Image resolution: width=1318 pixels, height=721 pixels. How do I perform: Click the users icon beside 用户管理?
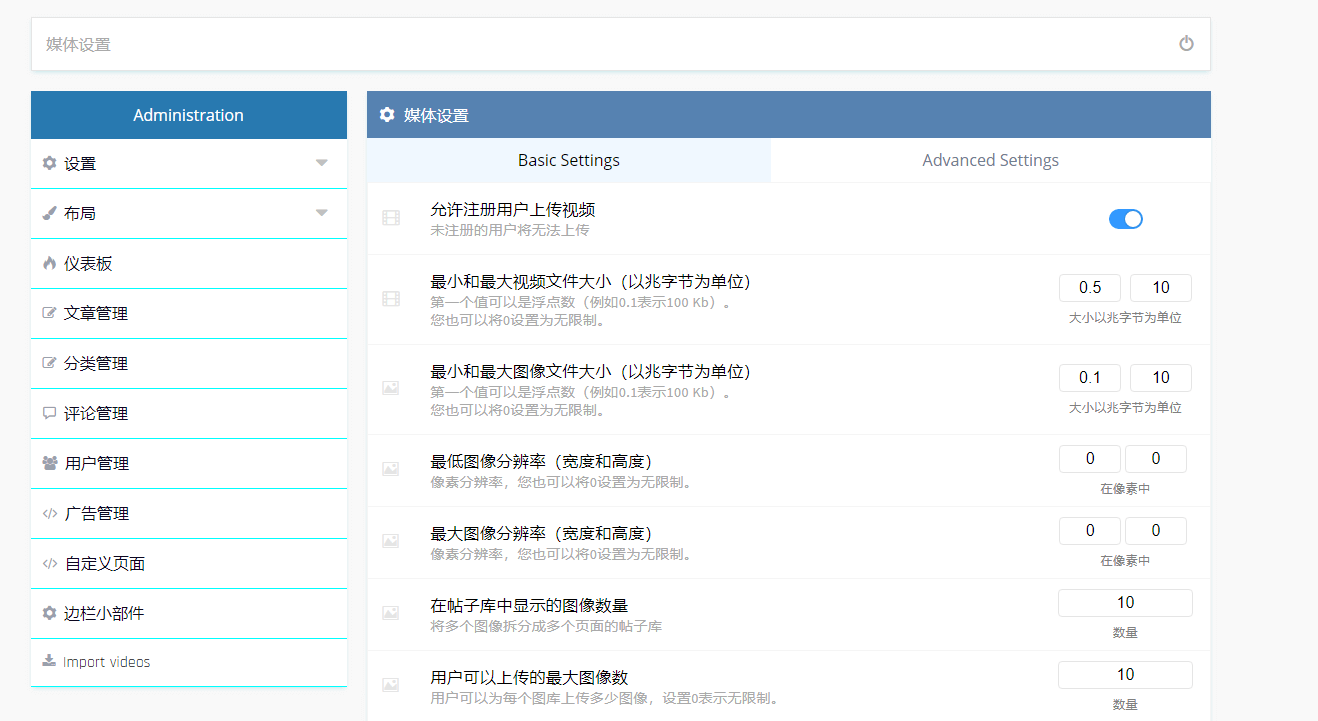pos(50,463)
